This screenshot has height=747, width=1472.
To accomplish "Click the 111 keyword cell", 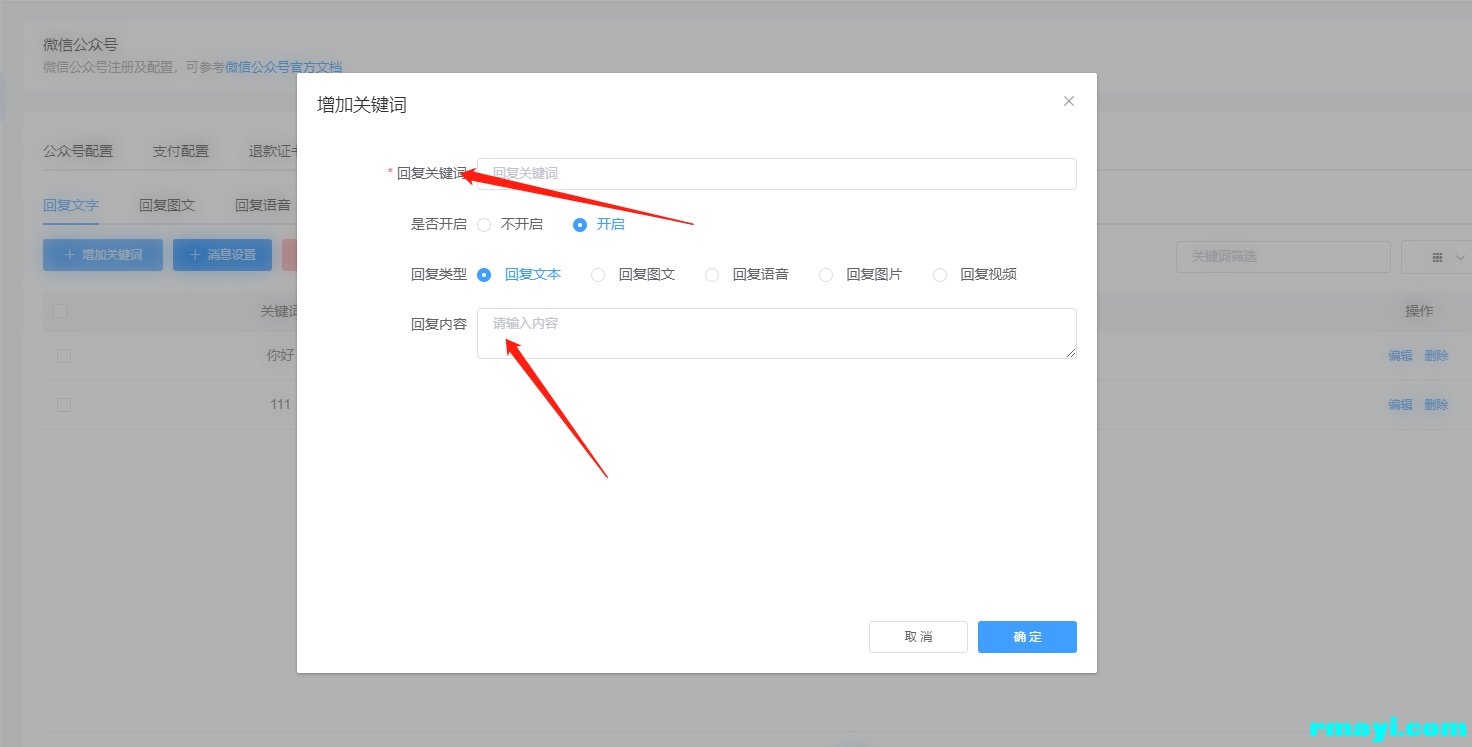I will click(x=280, y=404).
